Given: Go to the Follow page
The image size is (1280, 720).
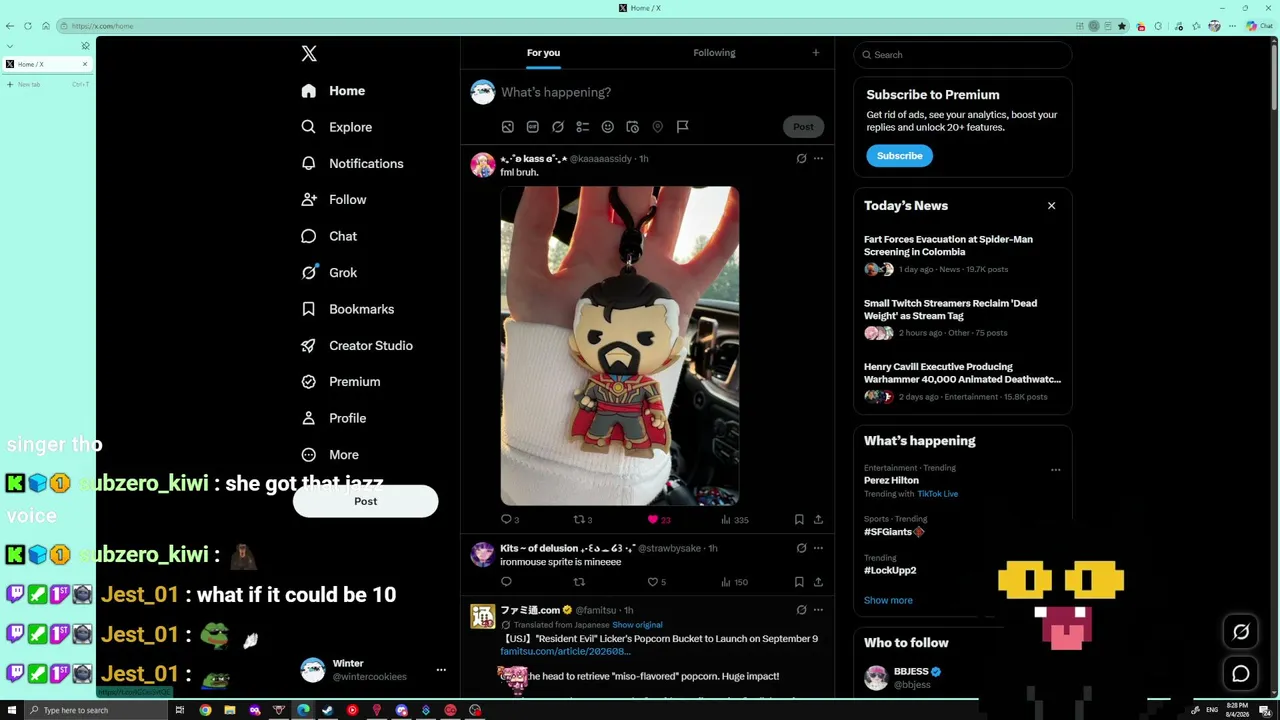Looking at the screenshot, I should point(334,200).
